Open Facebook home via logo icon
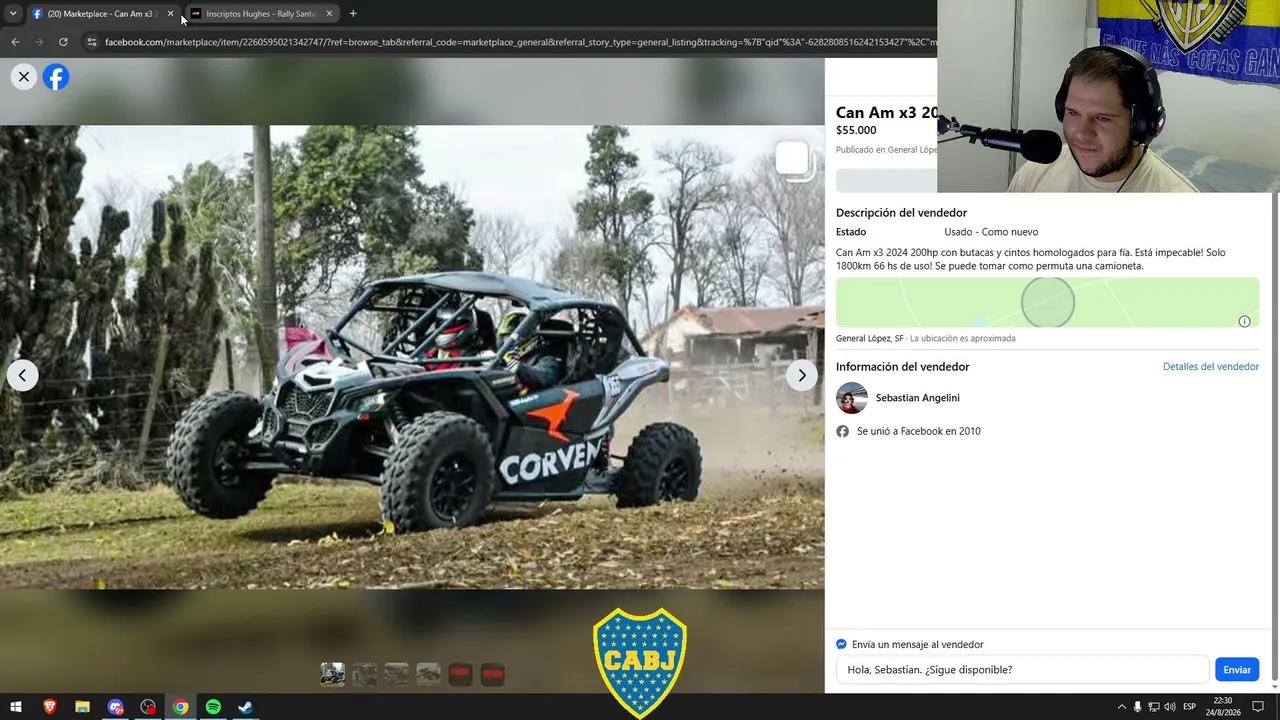The height and width of the screenshot is (720, 1280). click(56, 77)
